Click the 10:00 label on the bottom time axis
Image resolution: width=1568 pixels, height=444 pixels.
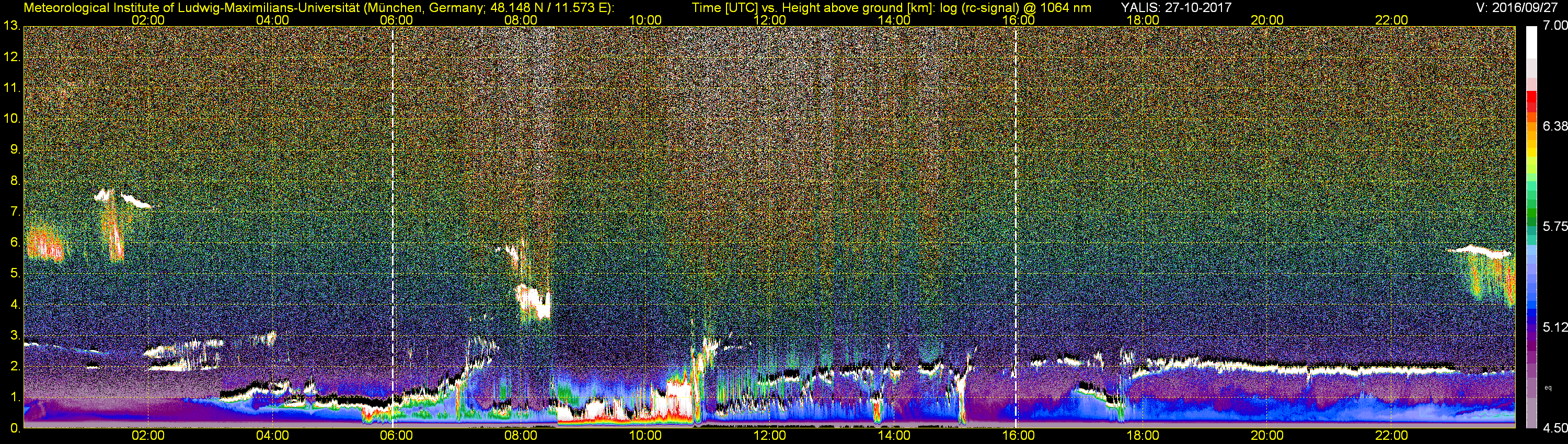coord(645,436)
